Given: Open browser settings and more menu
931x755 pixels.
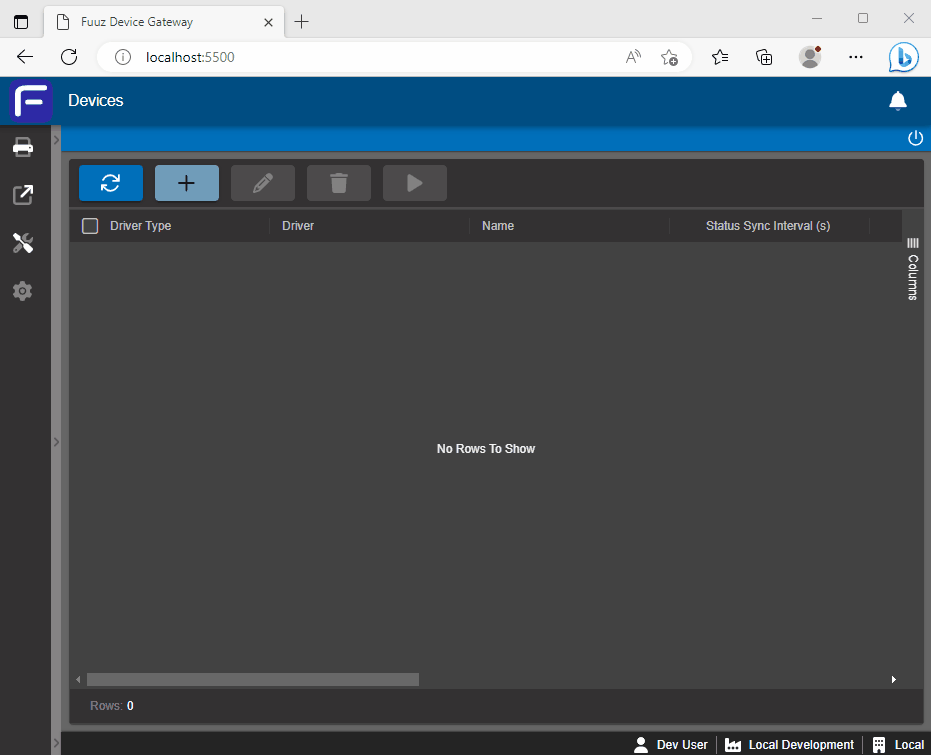Looking at the screenshot, I should click(856, 57).
